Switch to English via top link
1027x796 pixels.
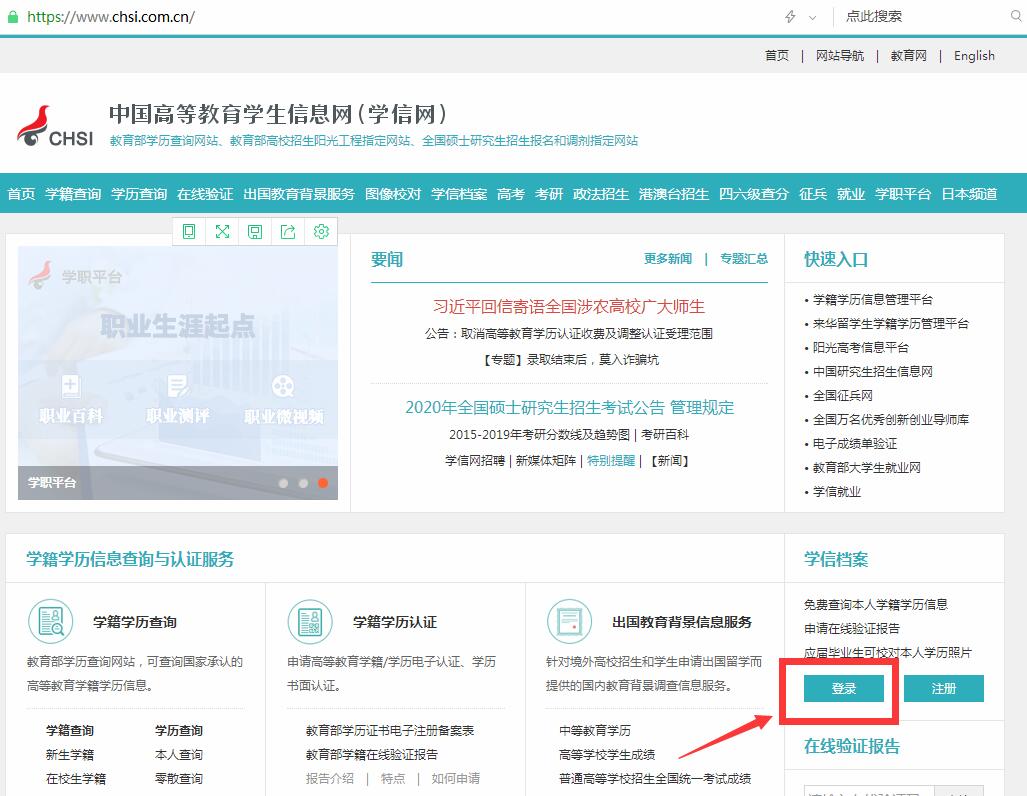pos(974,56)
